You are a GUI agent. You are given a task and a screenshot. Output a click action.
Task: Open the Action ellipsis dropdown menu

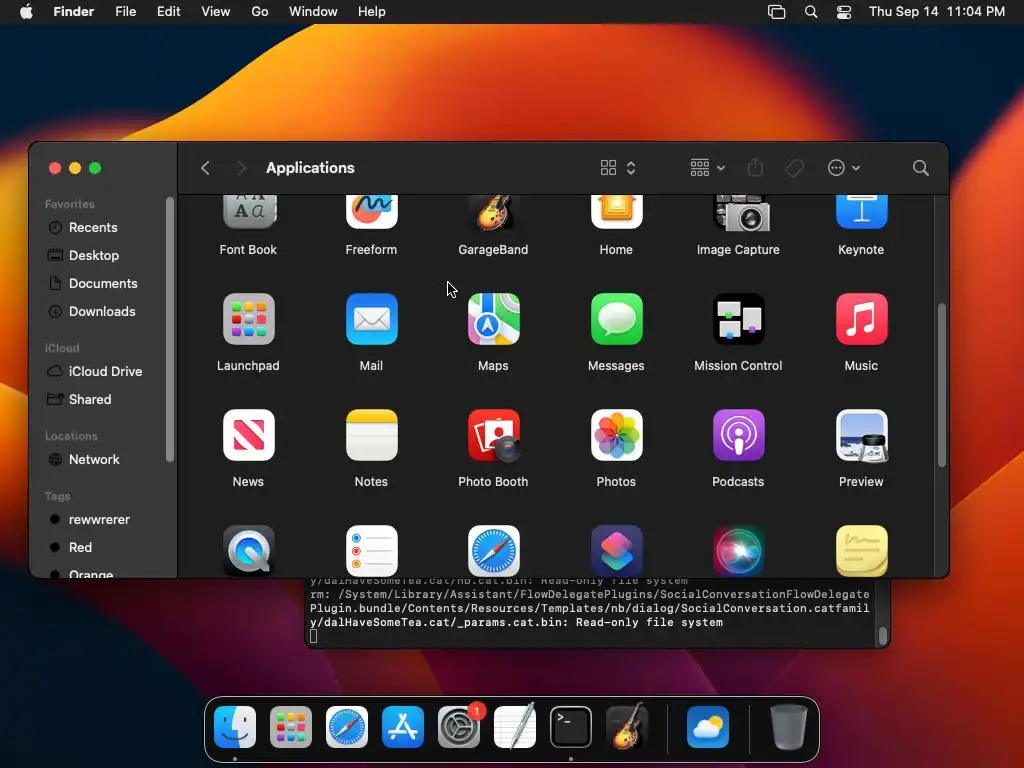point(844,168)
